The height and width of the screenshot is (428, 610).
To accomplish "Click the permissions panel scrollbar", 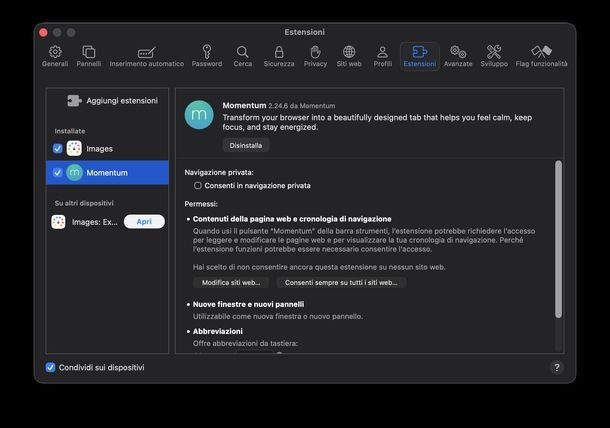I will pyautogui.click(x=558, y=239).
